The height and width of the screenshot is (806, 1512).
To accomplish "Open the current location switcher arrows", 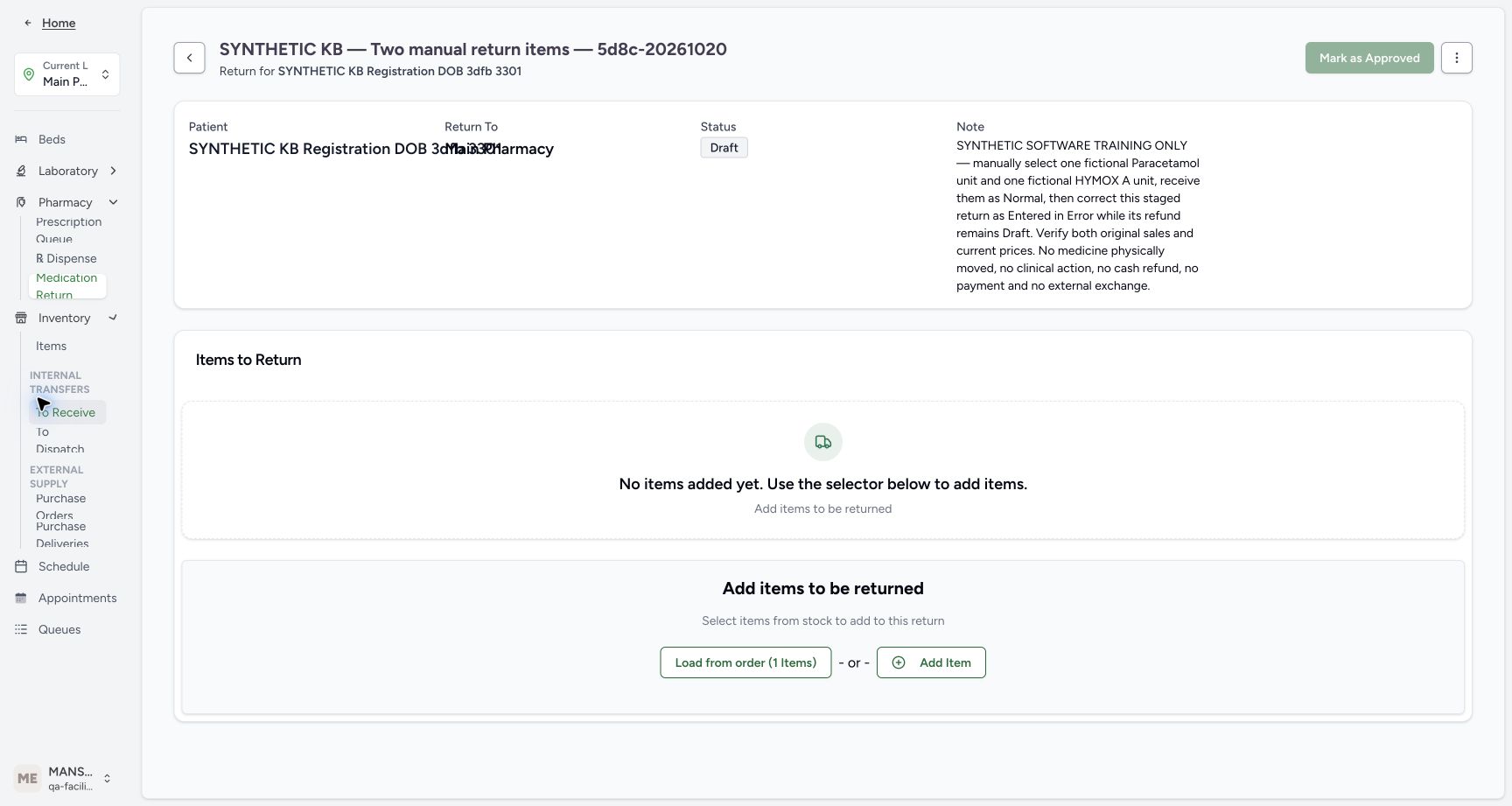I will tap(106, 74).
